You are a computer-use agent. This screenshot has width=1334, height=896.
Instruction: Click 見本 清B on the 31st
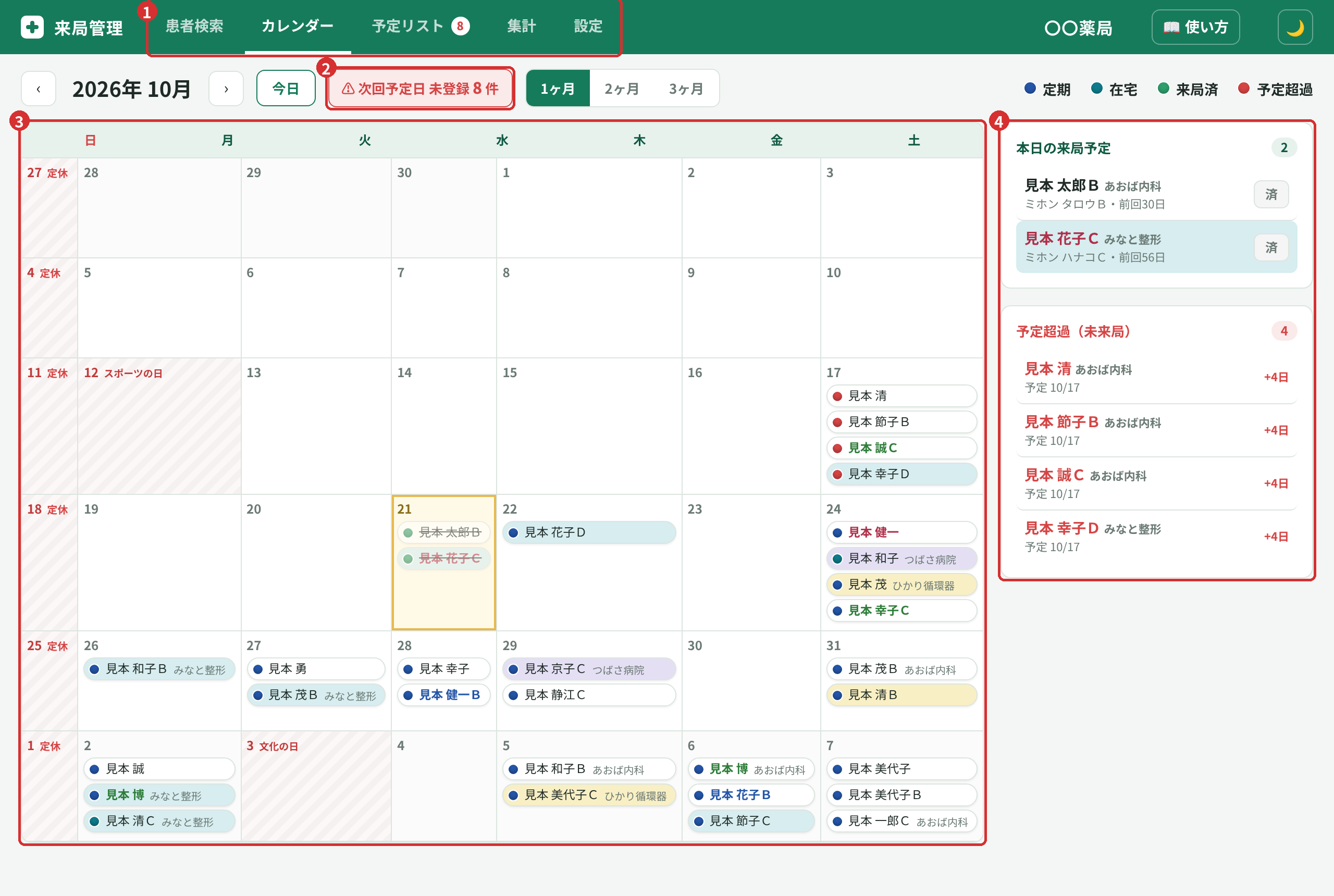pos(901,695)
